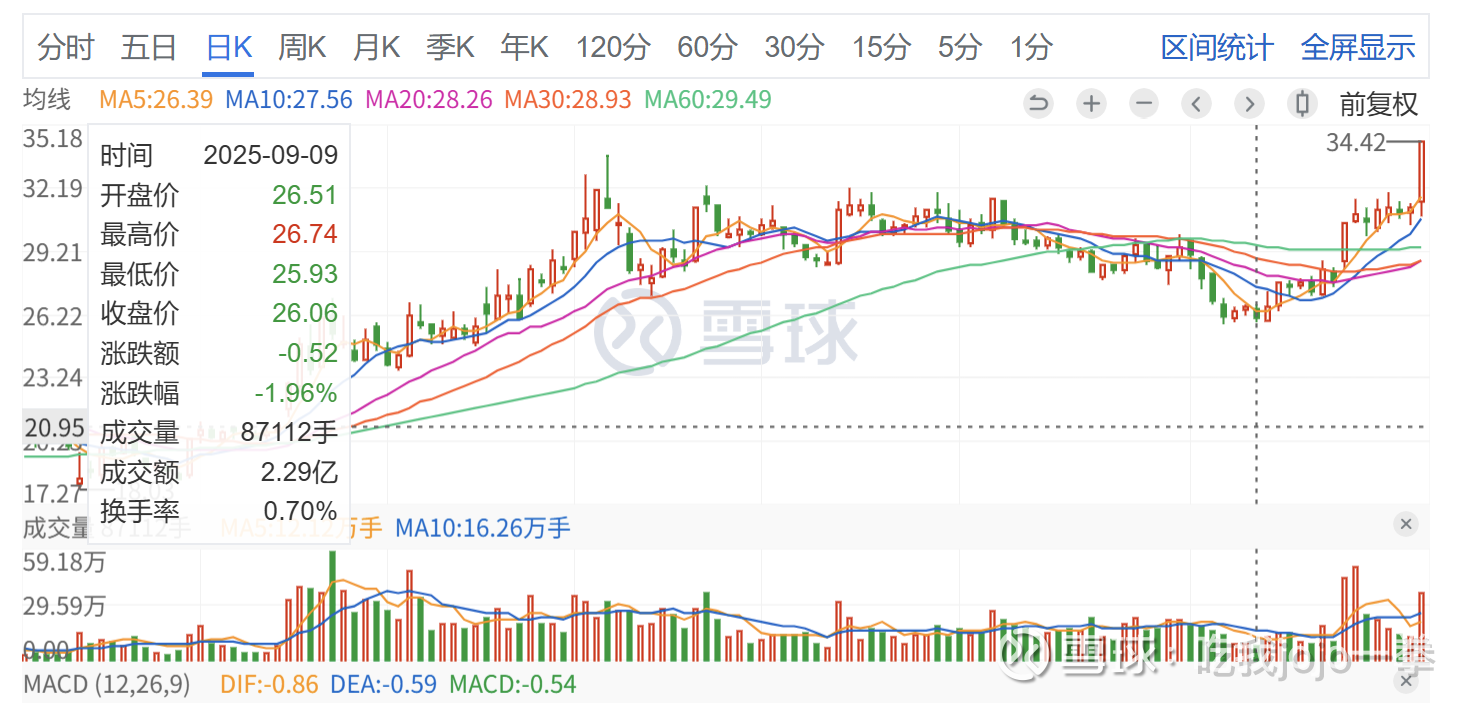Toggle the MA60 moving average line label

707,99
